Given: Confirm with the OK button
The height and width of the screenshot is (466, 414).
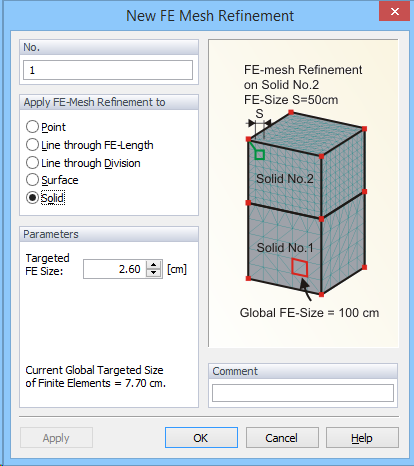Looking at the screenshot, I should click(x=201, y=438).
